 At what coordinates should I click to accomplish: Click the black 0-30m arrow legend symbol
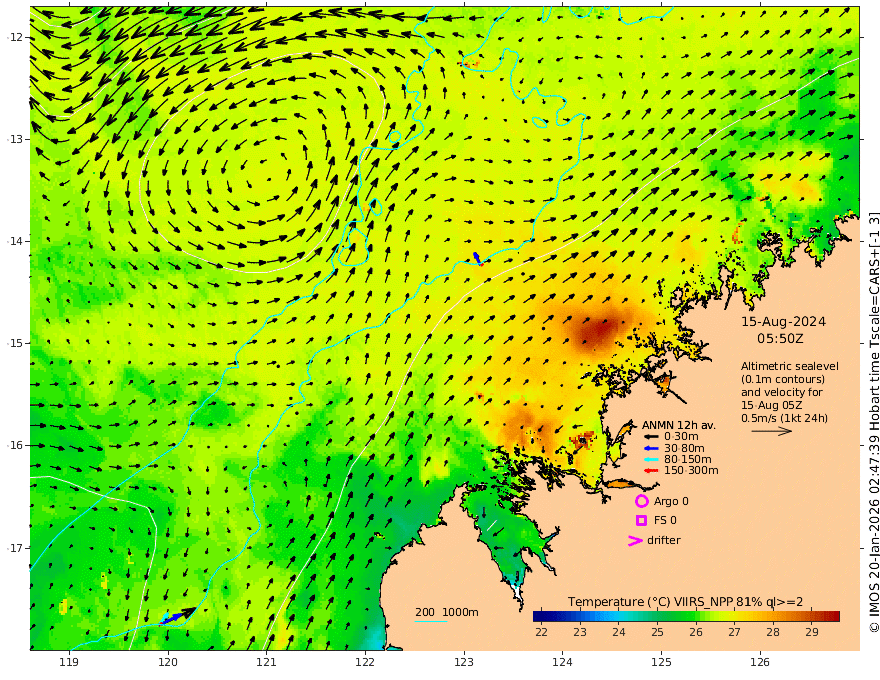coord(650,436)
